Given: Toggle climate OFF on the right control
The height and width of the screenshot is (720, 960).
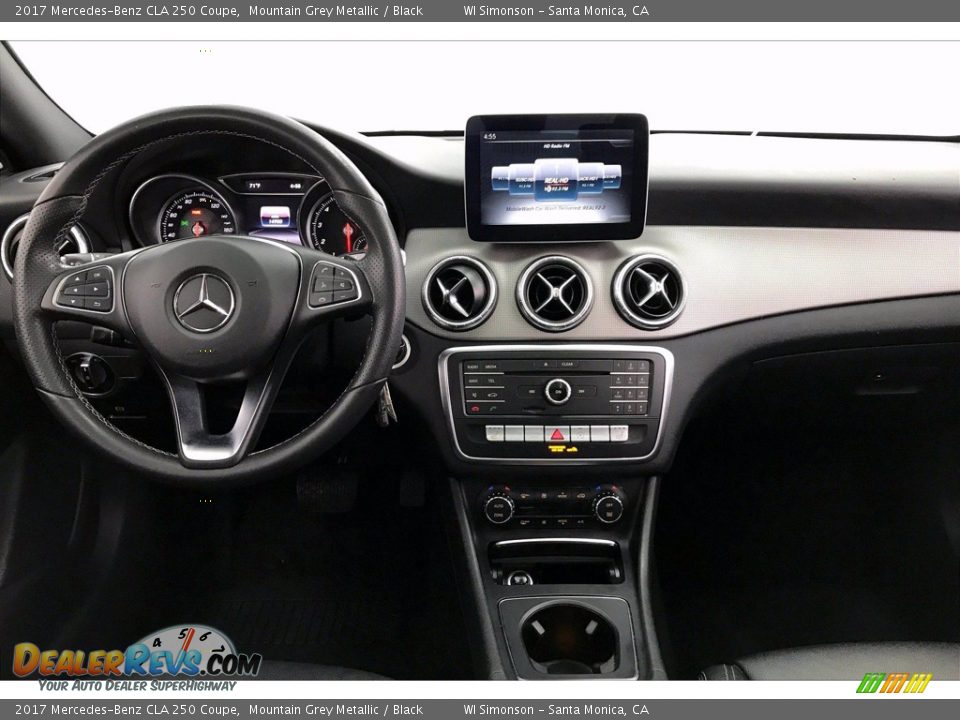Looking at the screenshot, I should 608,503.
